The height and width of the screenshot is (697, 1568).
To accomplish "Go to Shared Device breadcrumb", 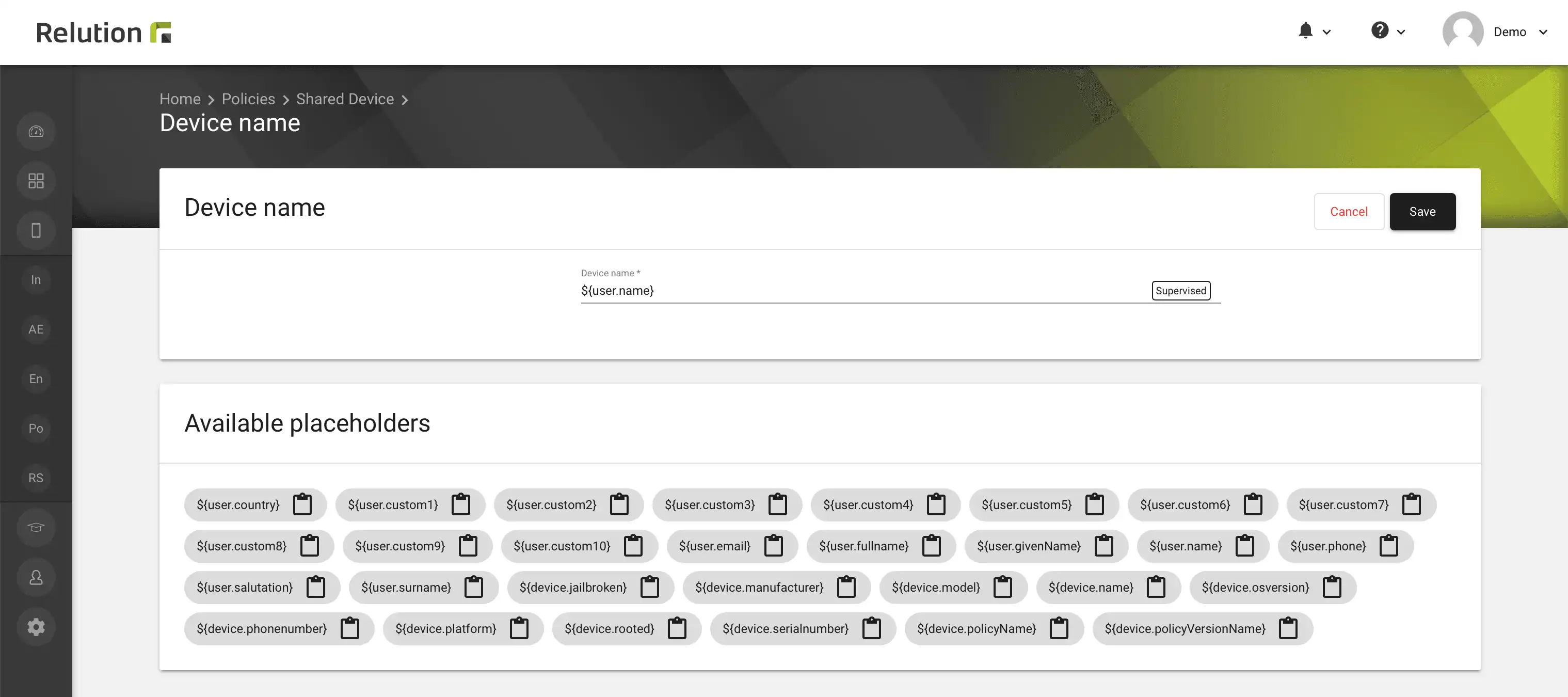I will pos(345,99).
